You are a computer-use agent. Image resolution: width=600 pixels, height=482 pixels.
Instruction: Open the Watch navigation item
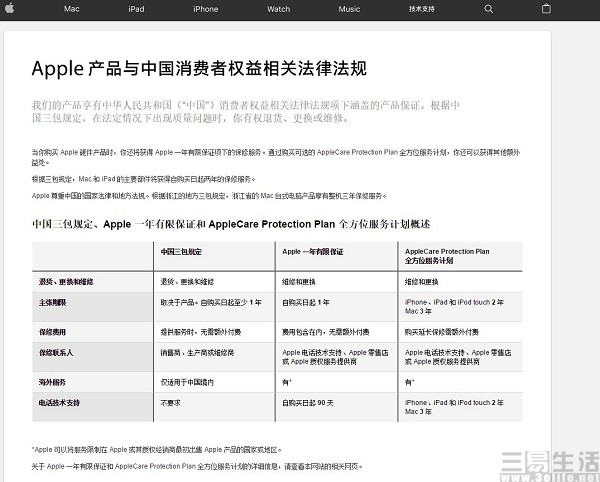279,9
